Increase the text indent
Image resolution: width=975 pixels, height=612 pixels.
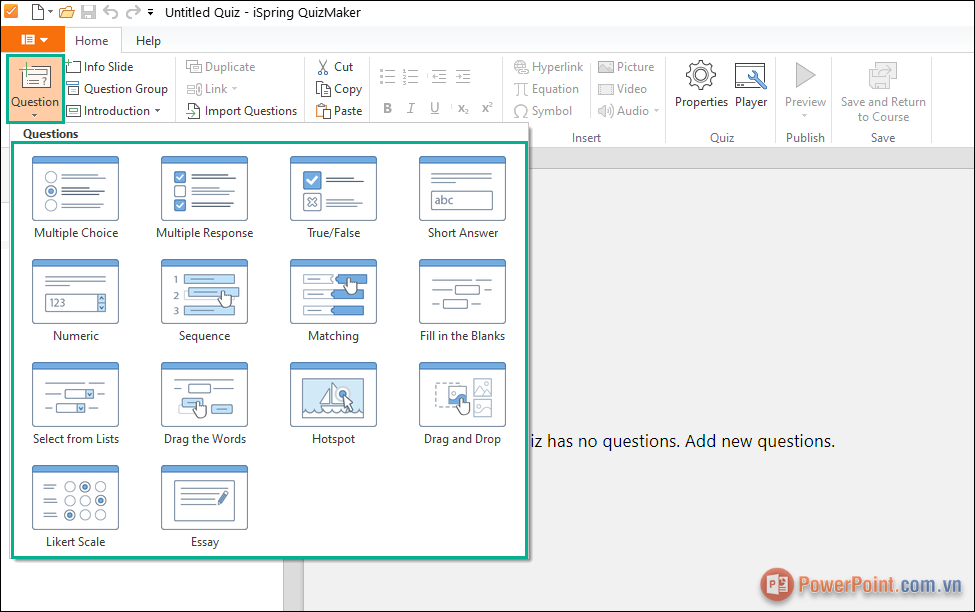tap(463, 76)
